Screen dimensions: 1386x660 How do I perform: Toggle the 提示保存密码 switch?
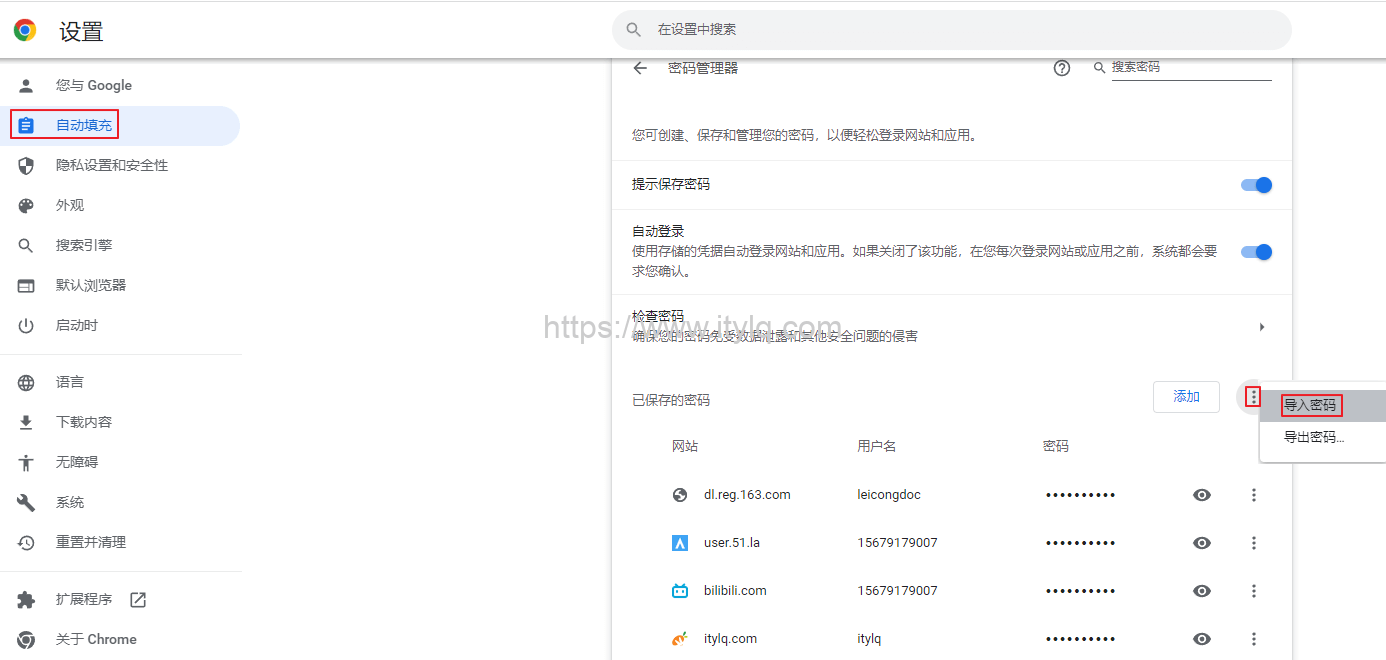[1256, 185]
